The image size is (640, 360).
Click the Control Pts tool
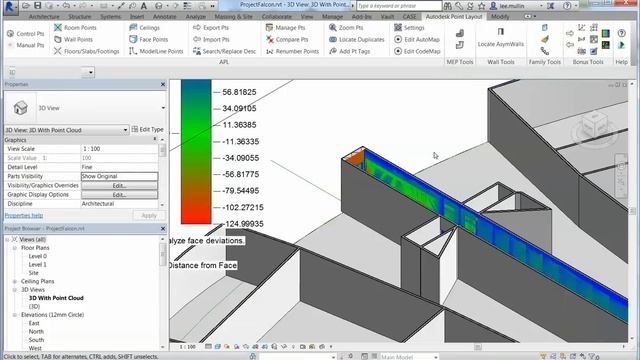tap(25, 33)
